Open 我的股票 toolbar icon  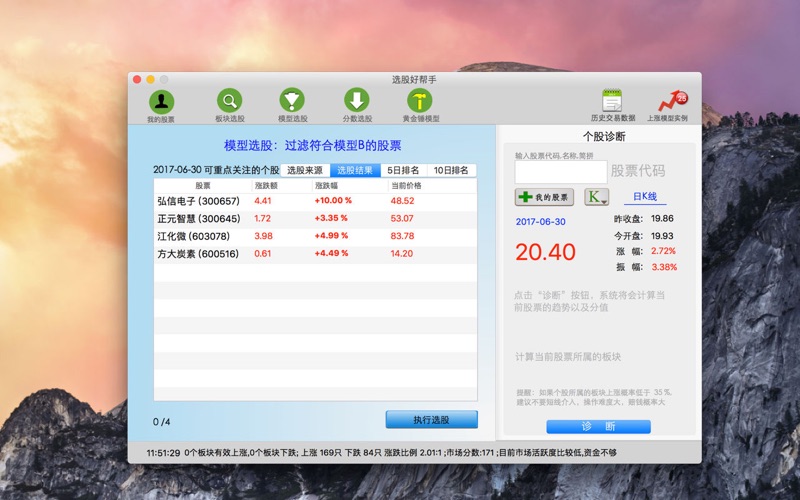pos(161,102)
